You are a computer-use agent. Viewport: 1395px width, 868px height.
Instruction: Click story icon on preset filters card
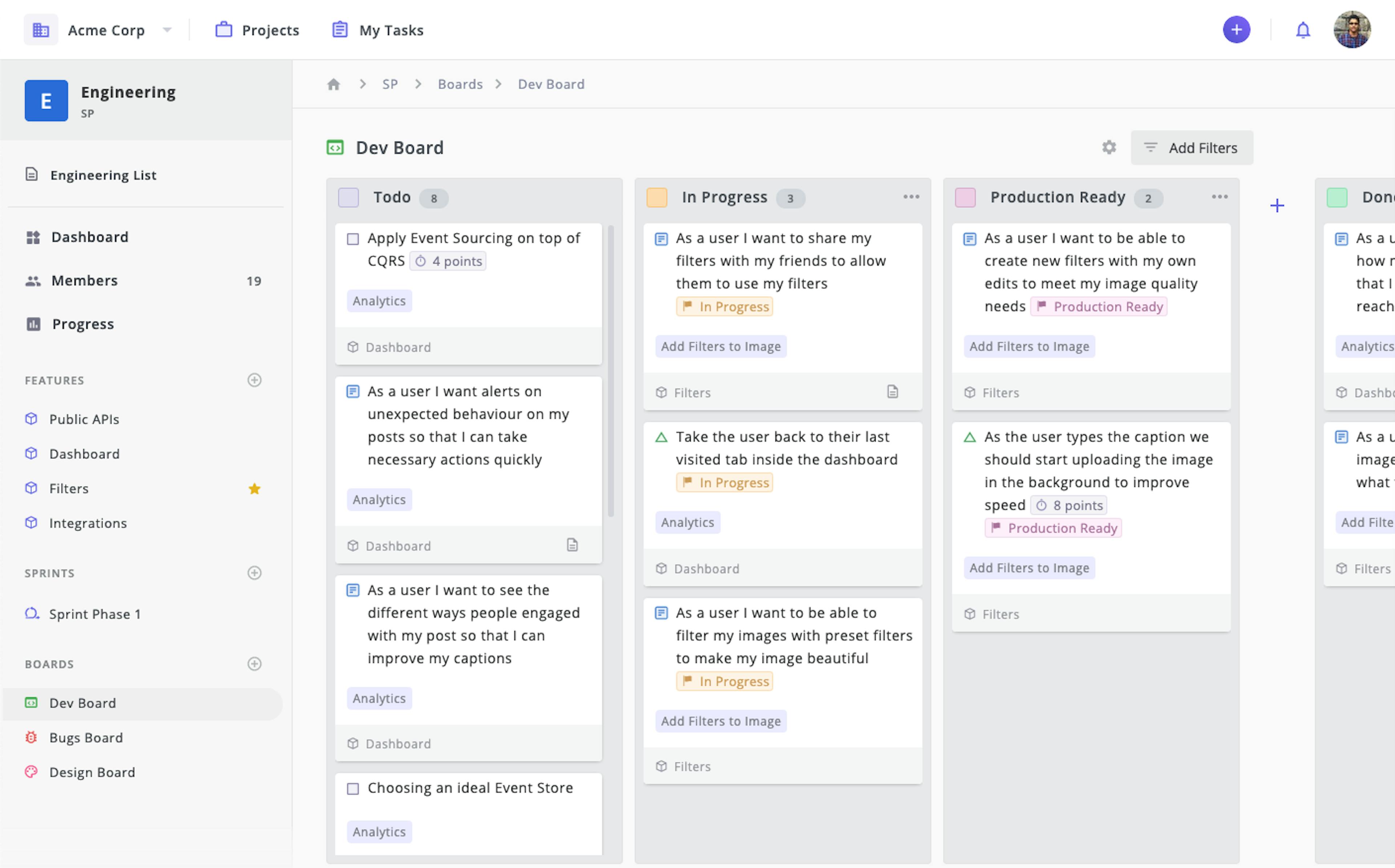click(661, 614)
